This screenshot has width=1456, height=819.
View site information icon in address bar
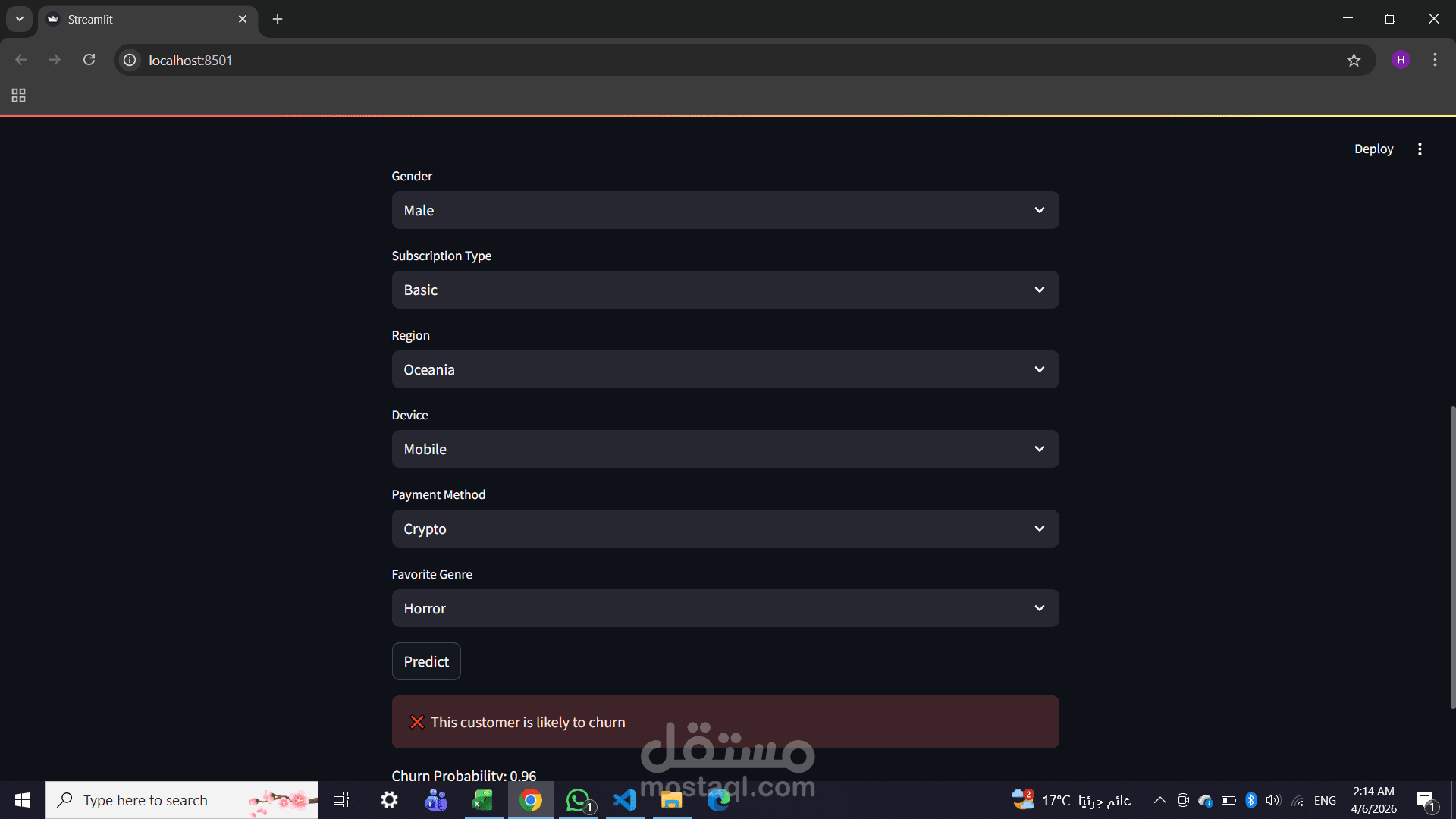tap(130, 60)
